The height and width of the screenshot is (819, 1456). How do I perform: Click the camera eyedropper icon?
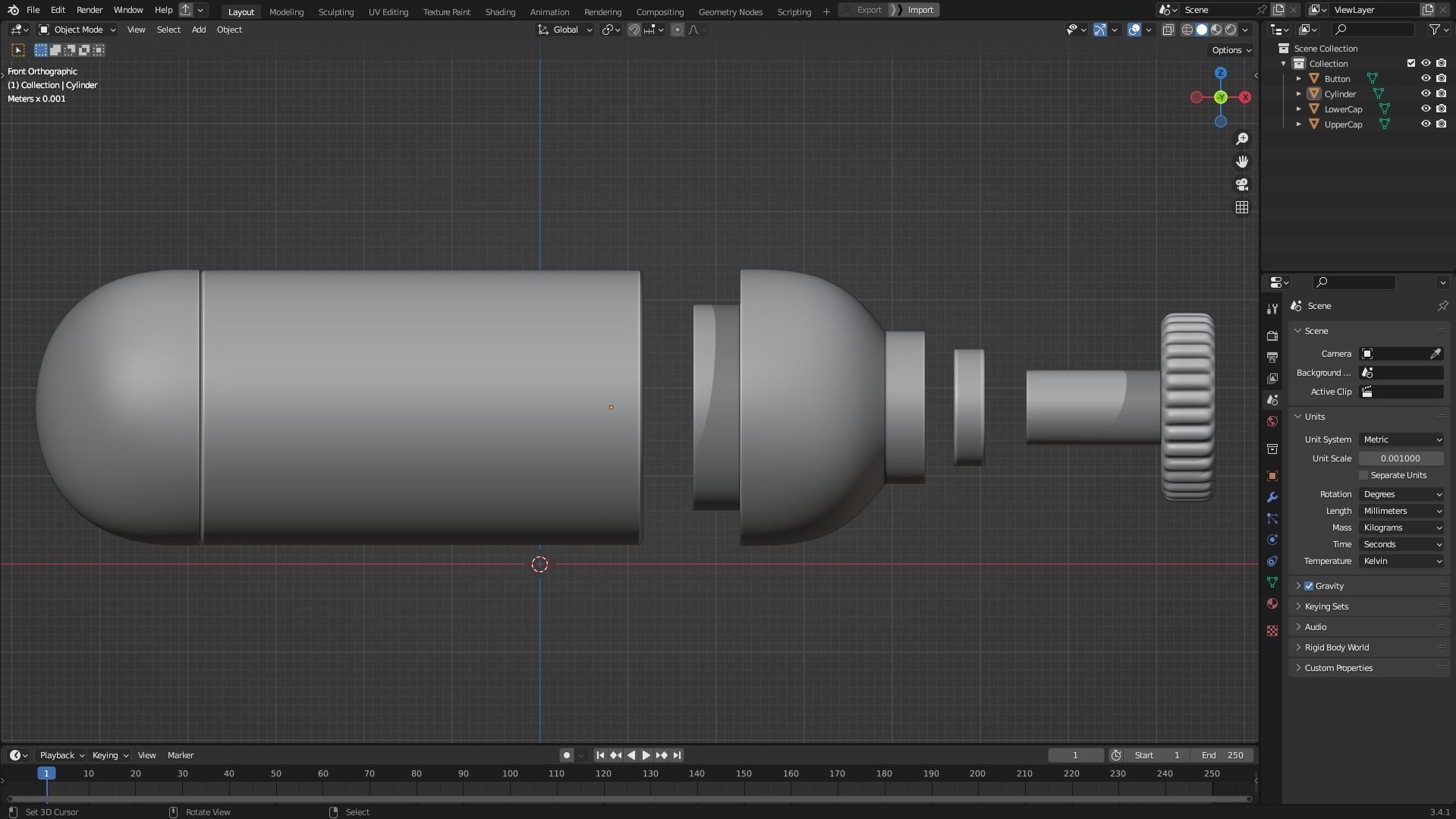pos(1436,354)
